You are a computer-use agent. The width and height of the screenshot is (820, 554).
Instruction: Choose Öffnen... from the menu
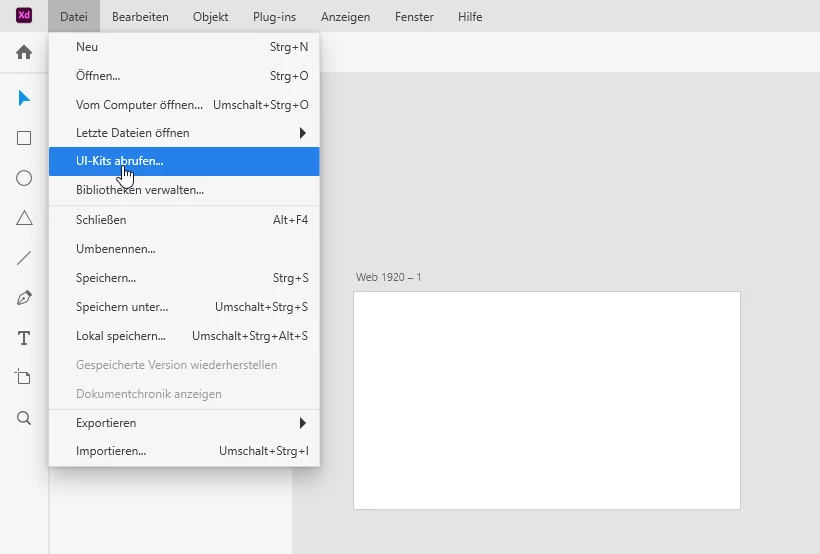[184, 76]
